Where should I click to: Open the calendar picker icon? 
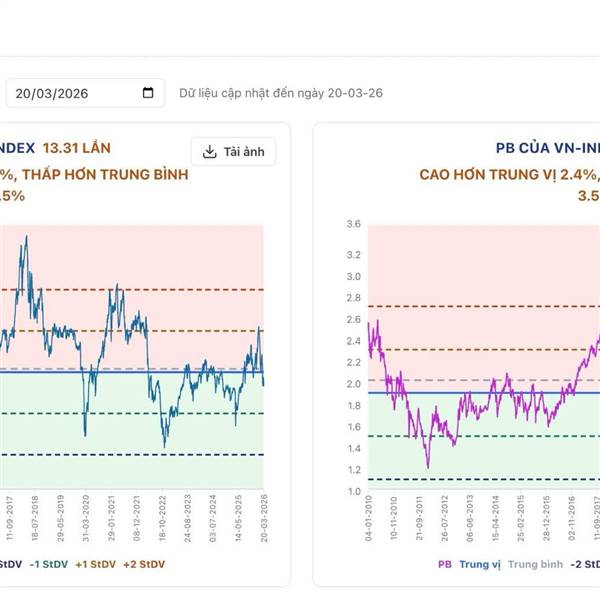click(x=149, y=93)
